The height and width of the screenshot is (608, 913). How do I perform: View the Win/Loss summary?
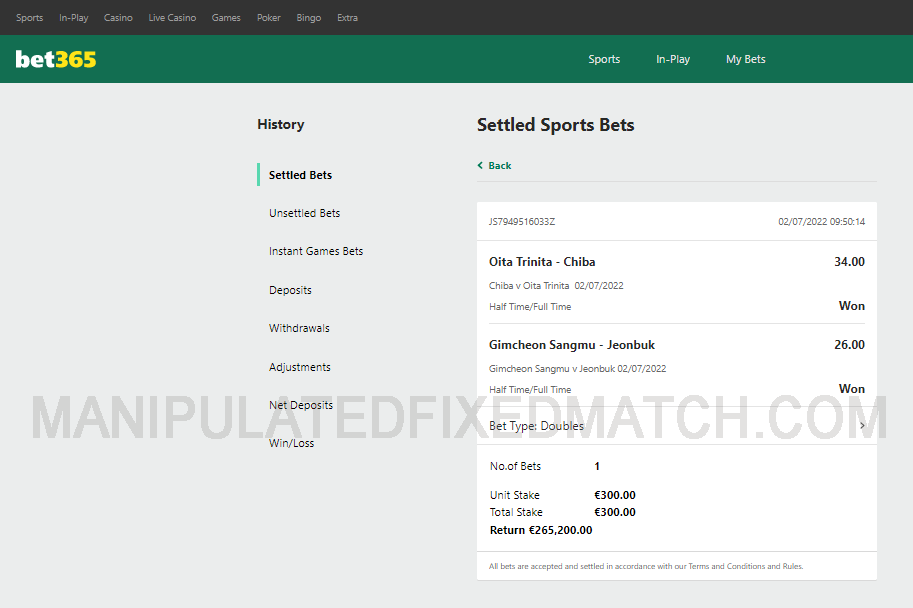[291, 443]
